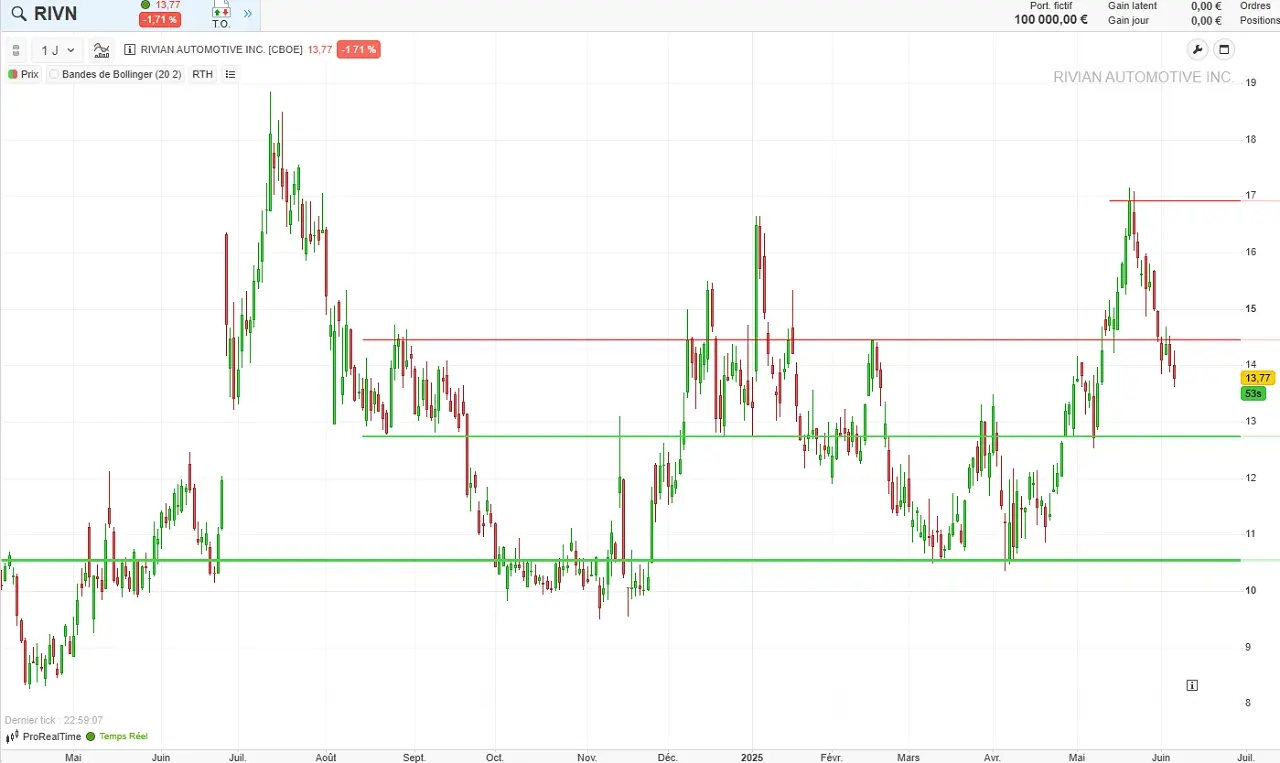Select the red resistance line near 14.5
The image size is (1280, 763).
tap(800, 340)
